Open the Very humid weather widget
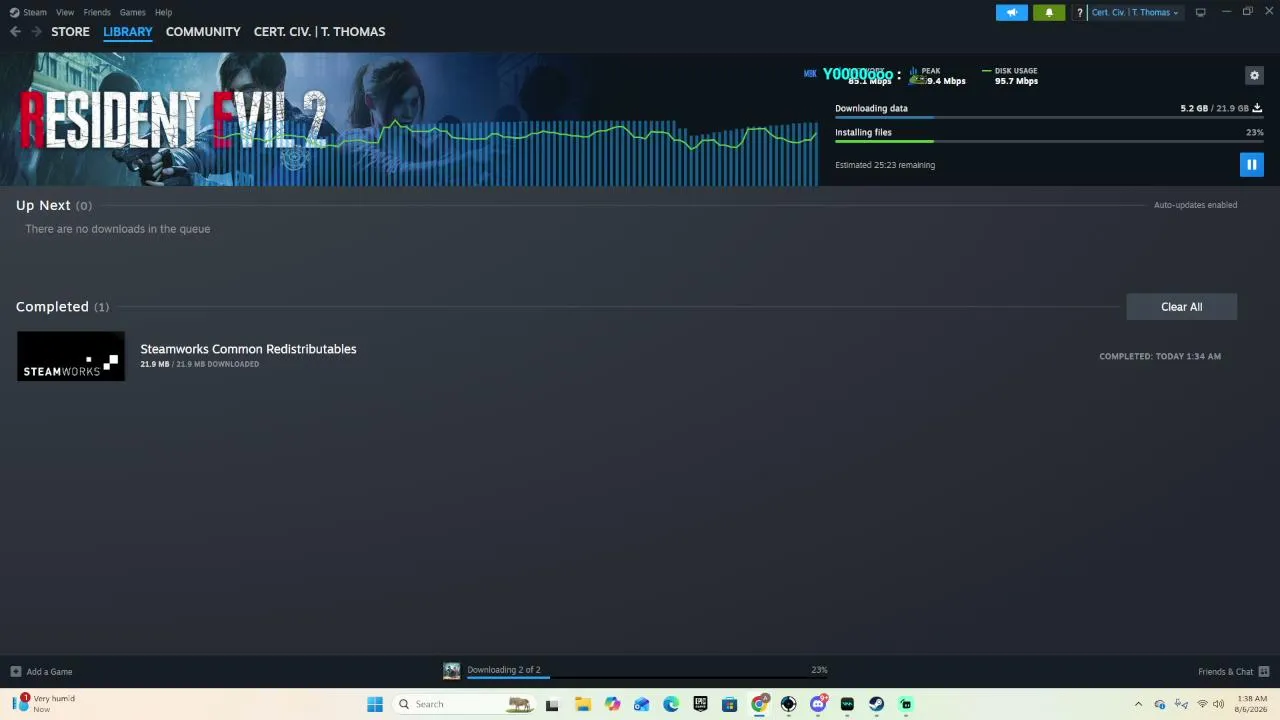The width and height of the screenshot is (1280, 720). (x=44, y=704)
